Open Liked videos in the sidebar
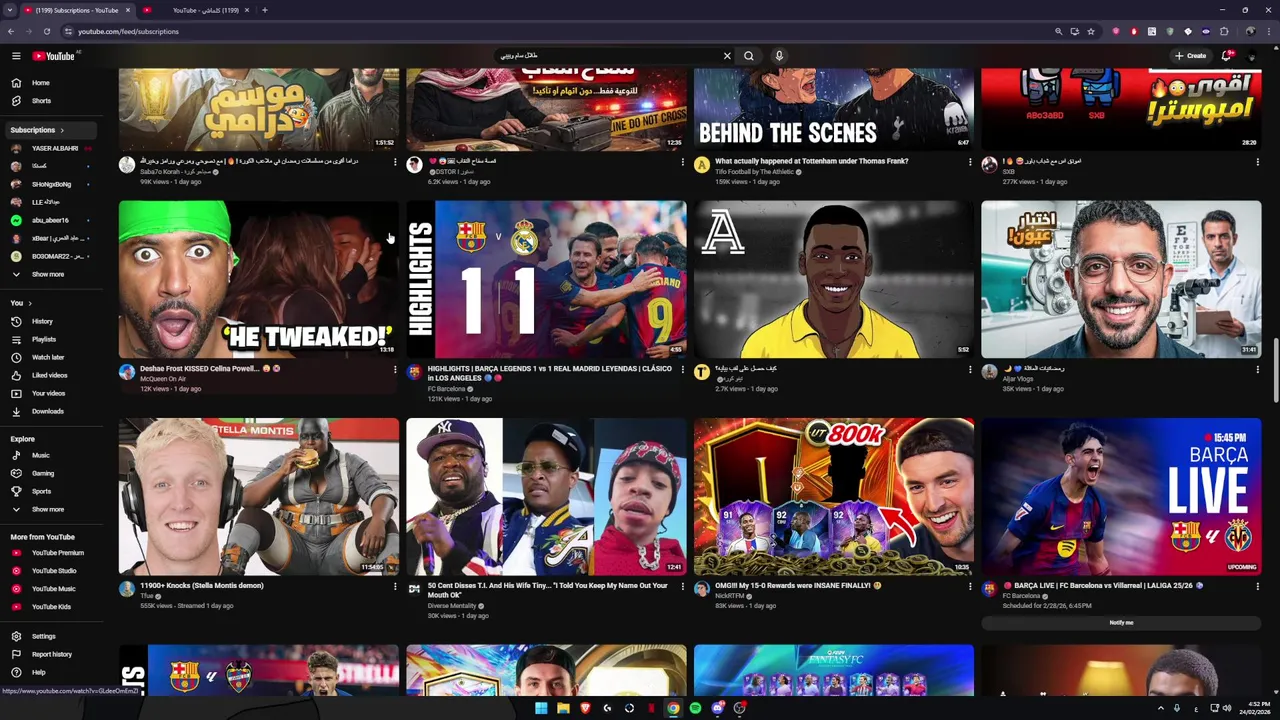 [52, 375]
